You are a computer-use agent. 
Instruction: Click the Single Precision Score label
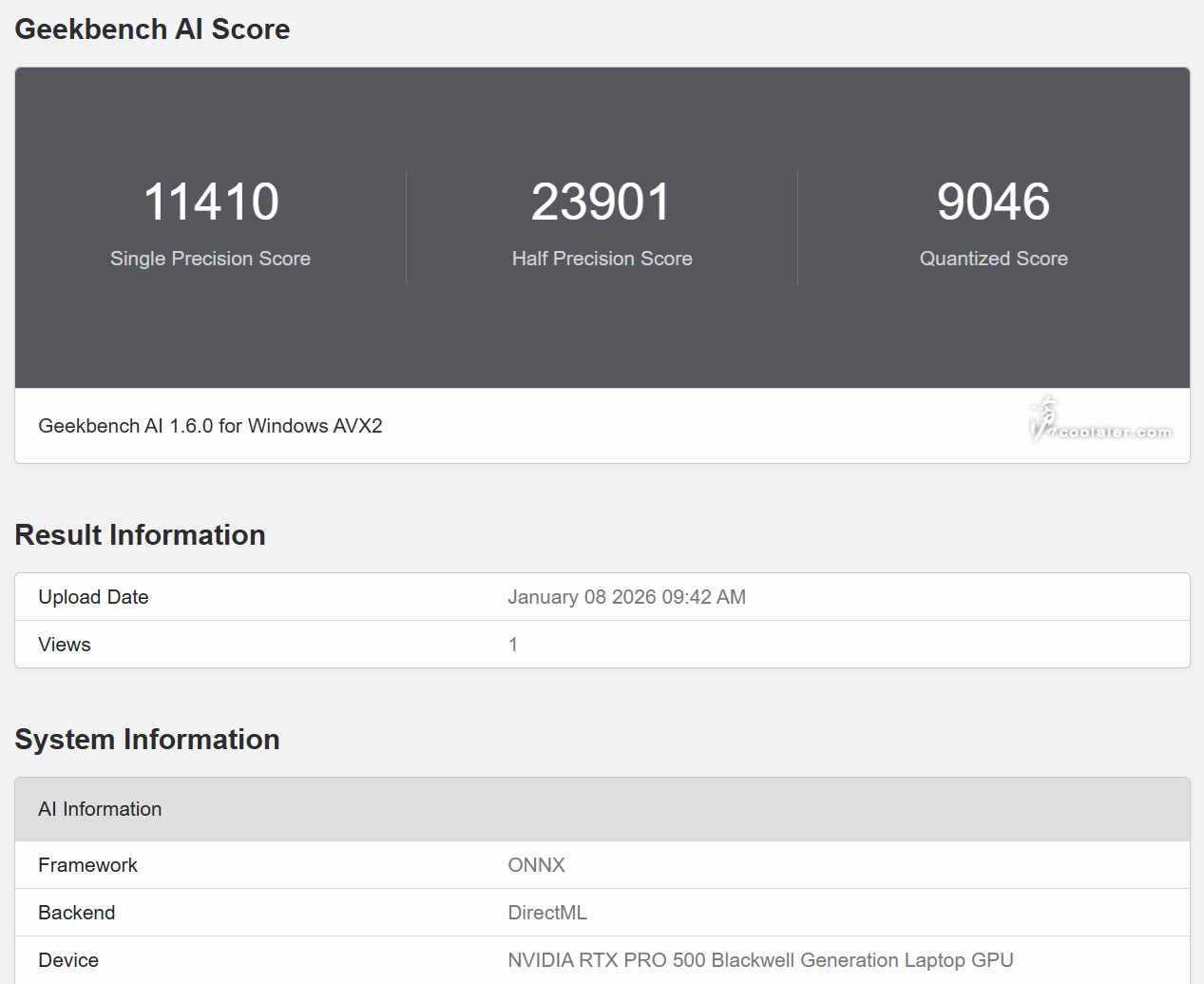pyautogui.click(x=210, y=259)
